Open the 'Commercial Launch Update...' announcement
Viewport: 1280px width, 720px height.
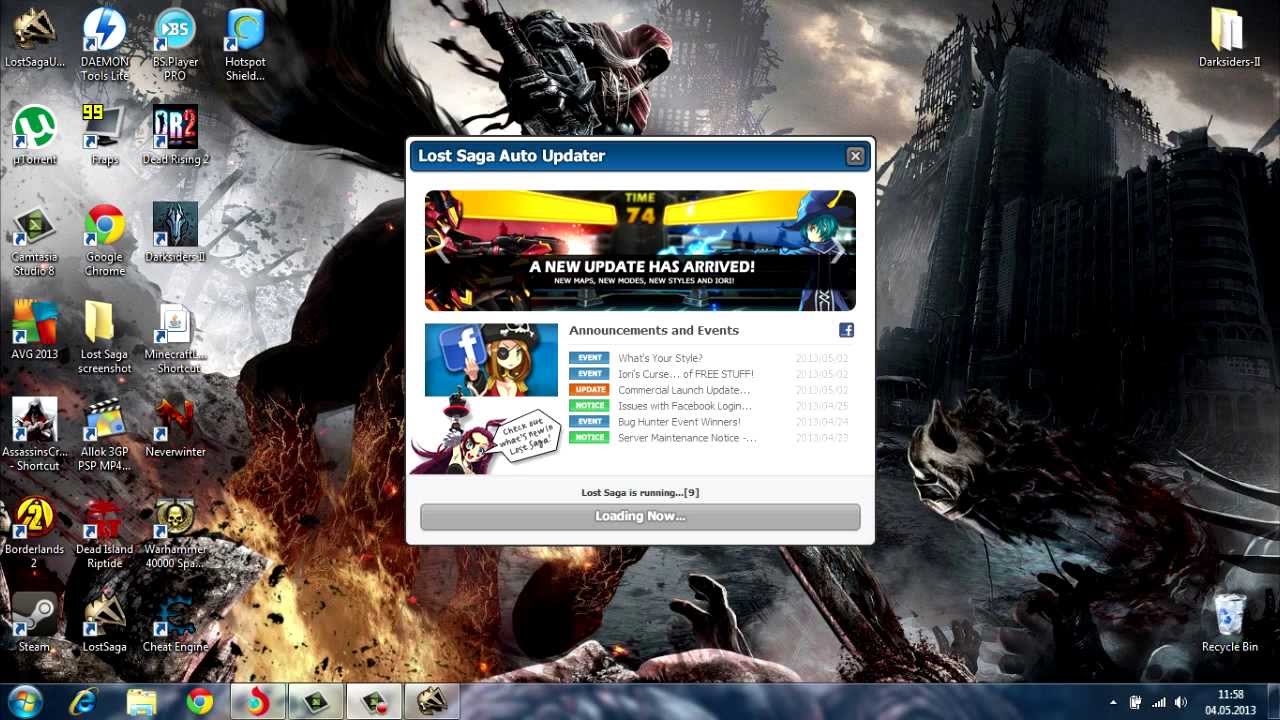click(684, 390)
